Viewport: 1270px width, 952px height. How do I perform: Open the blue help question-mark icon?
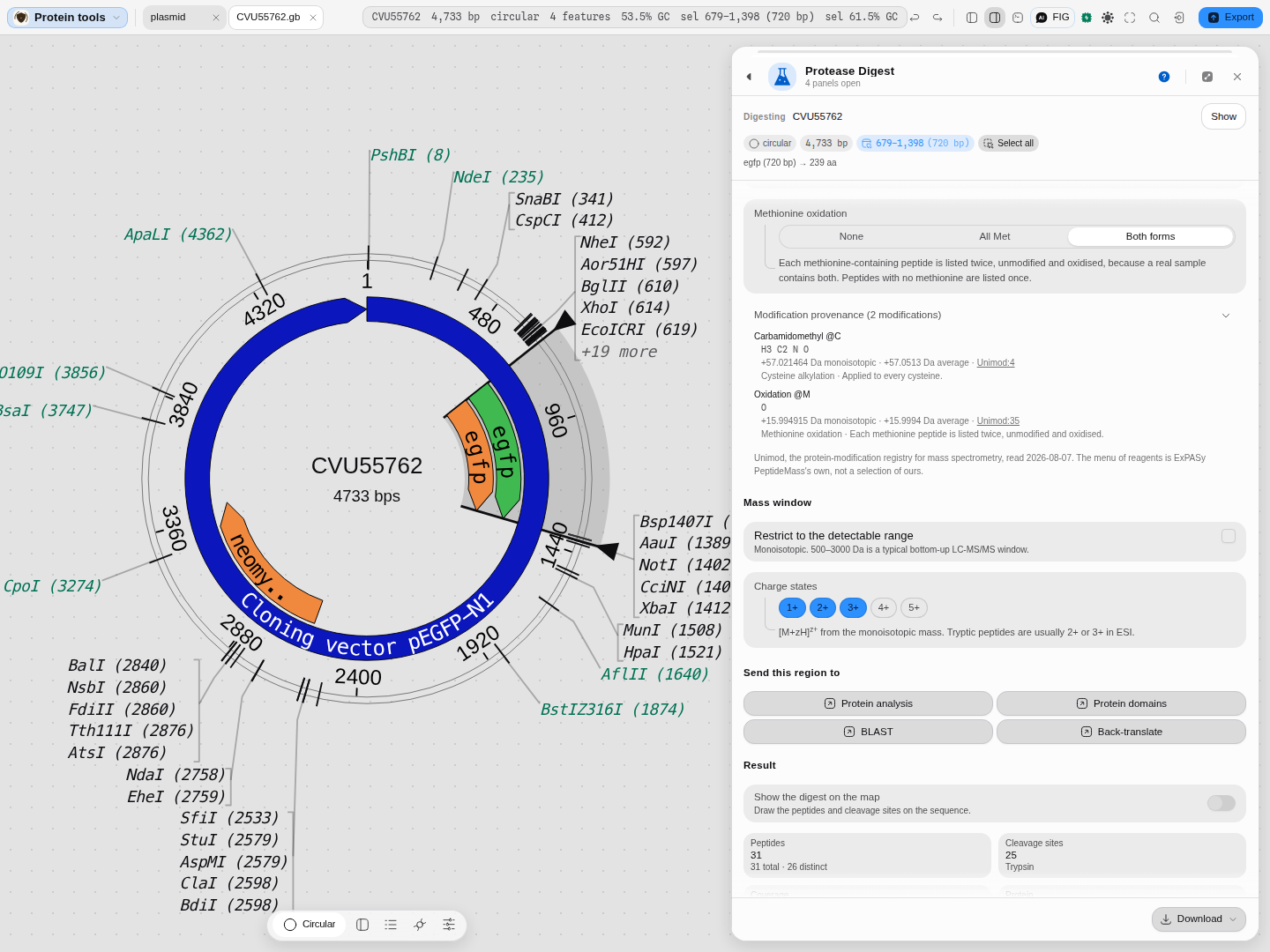[1164, 77]
